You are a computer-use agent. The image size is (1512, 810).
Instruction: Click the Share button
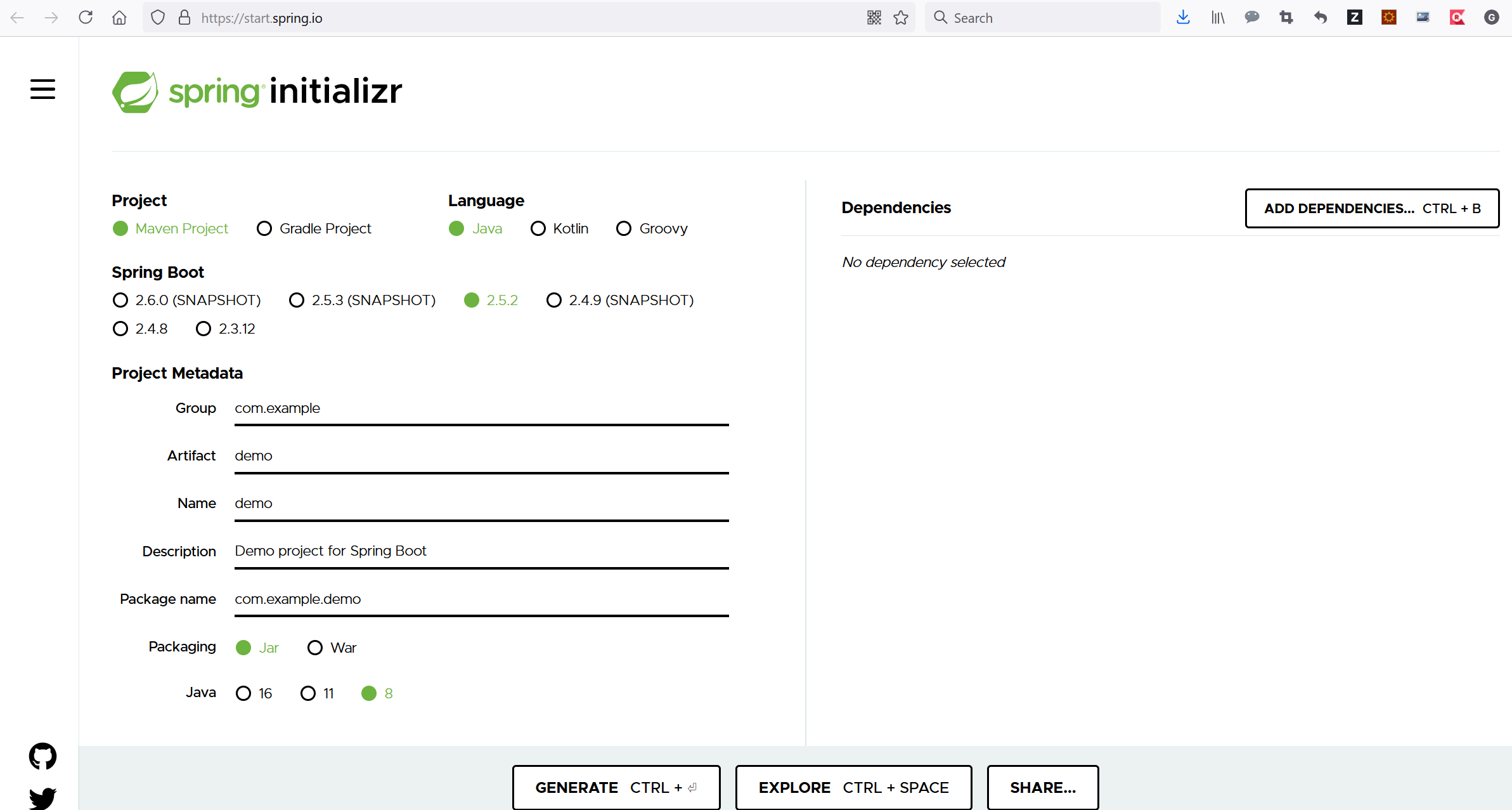[x=1043, y=787]
